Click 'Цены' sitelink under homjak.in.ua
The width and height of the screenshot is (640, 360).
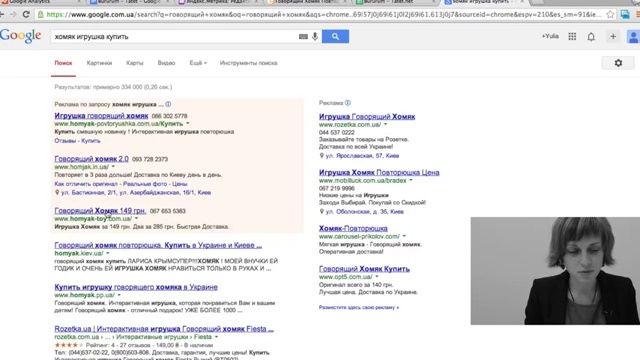pos(180,184)
